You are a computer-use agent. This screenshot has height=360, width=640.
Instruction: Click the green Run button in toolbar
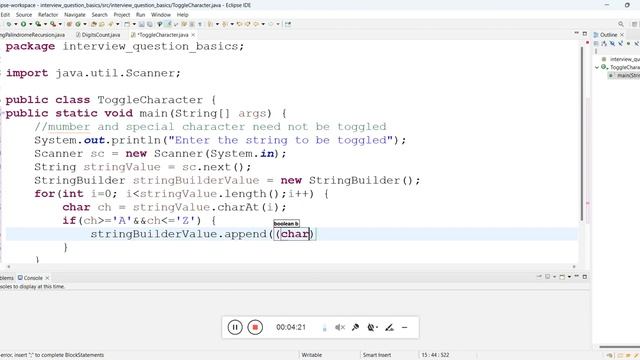pyautogui.click(x=23, y=24)
